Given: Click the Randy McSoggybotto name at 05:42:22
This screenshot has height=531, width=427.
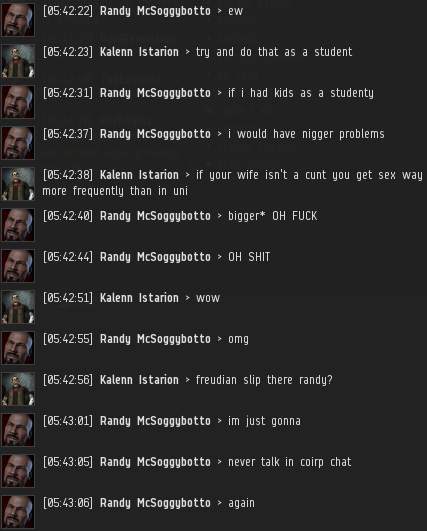Looking at the screenshot, I should [155, 12].
